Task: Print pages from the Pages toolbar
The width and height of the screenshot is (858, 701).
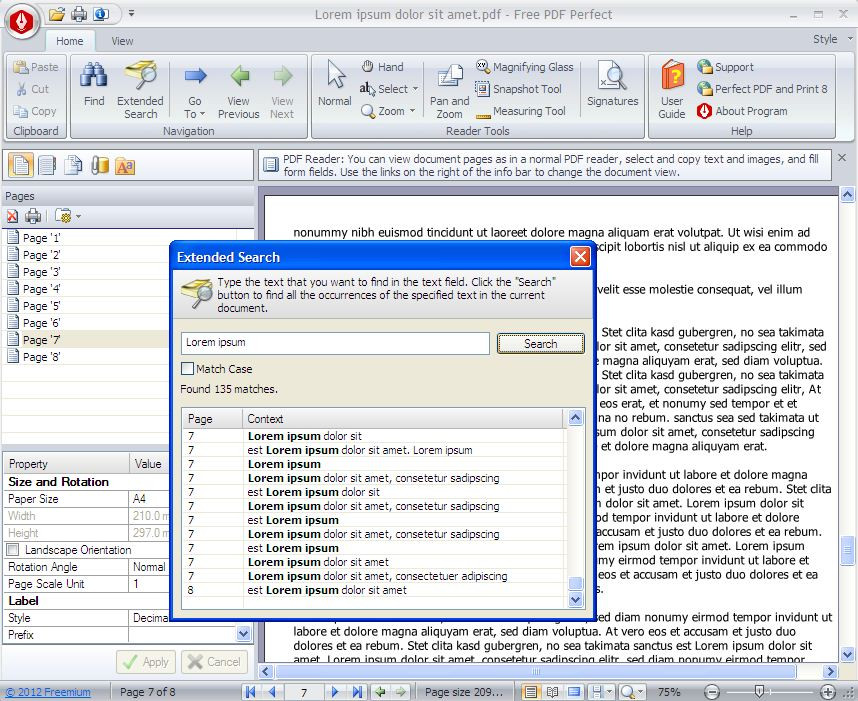Action: [x=33, y=217]
